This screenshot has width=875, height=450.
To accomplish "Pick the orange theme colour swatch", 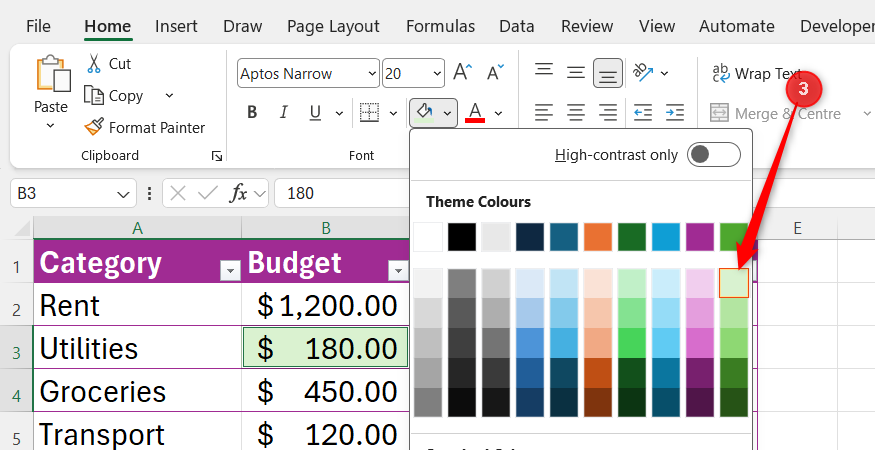I will (598, 237).
